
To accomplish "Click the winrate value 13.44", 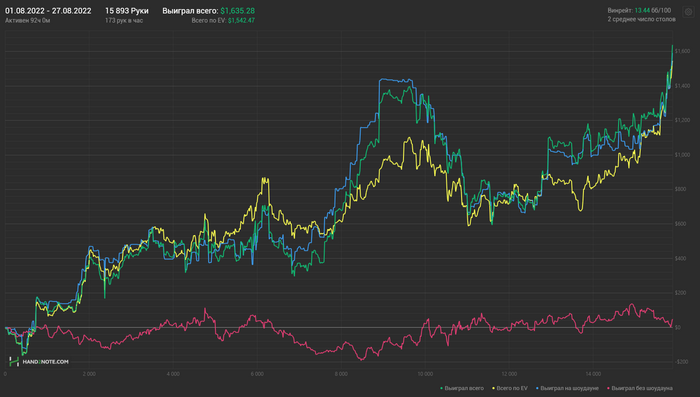I will pyautogui.click(x=642, y=10).
